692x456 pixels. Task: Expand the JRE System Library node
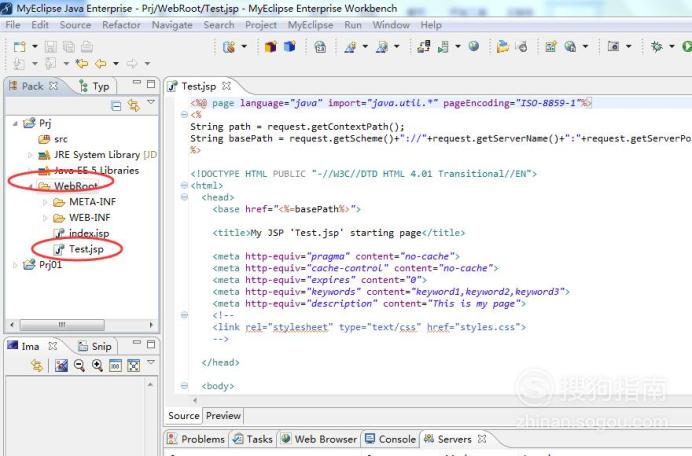pyautogui.click(x=30, y=155)
